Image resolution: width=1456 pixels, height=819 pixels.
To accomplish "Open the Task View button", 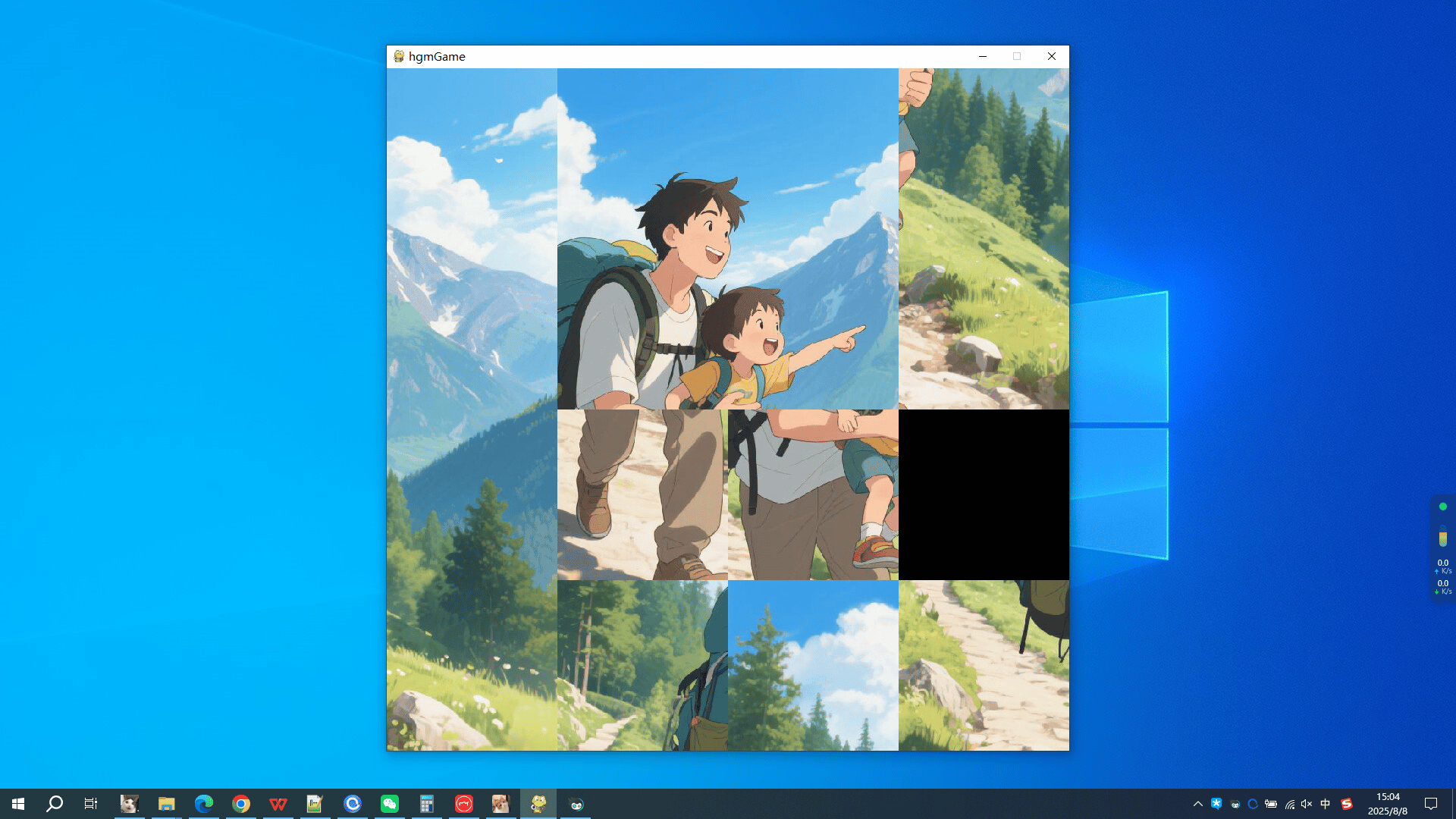I will 91,804.
